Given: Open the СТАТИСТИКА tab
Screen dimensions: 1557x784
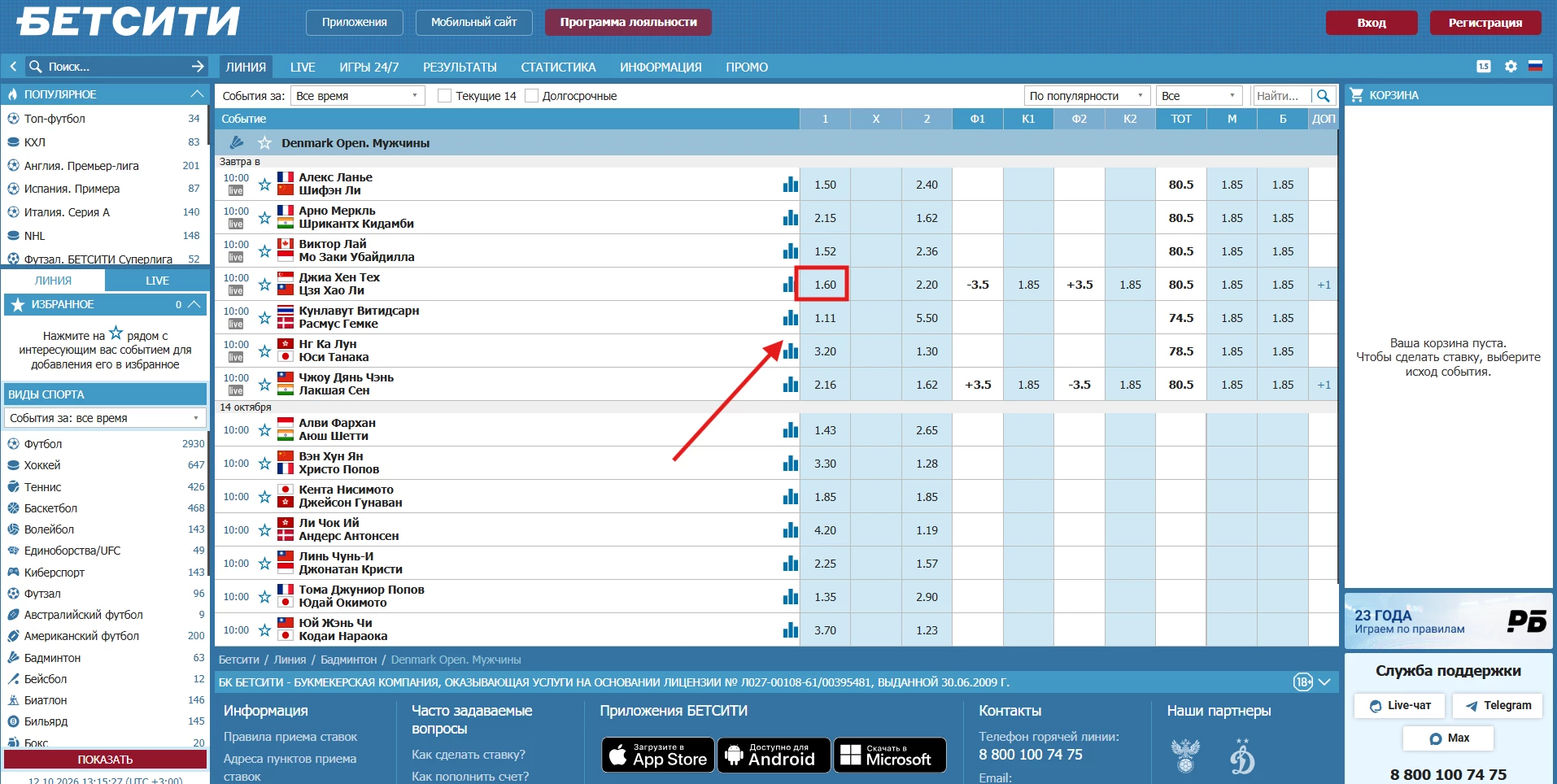Looking at the screenshot, I should tap(558, 68).
